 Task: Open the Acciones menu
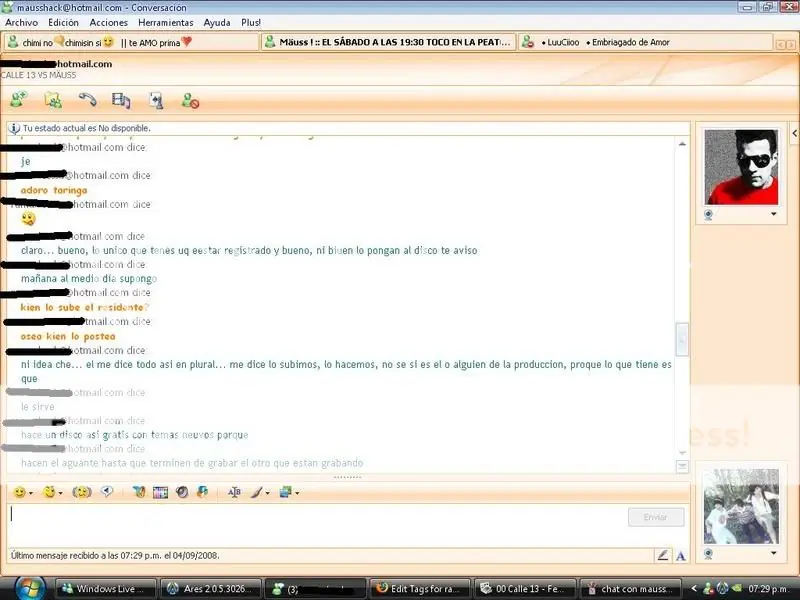pos(109,22)
